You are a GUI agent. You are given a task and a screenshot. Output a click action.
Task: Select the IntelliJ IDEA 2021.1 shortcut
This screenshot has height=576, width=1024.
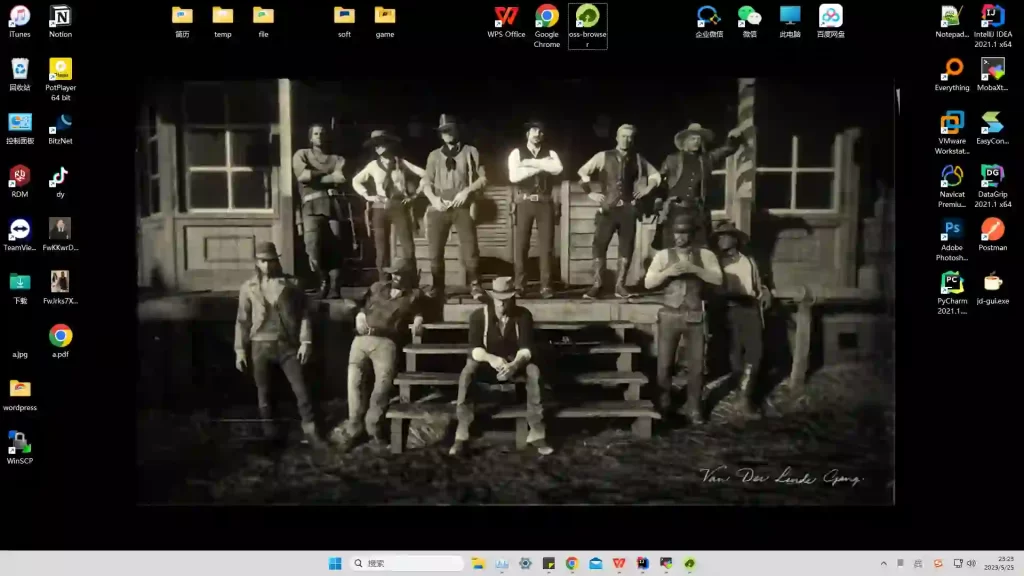point(993,27)
